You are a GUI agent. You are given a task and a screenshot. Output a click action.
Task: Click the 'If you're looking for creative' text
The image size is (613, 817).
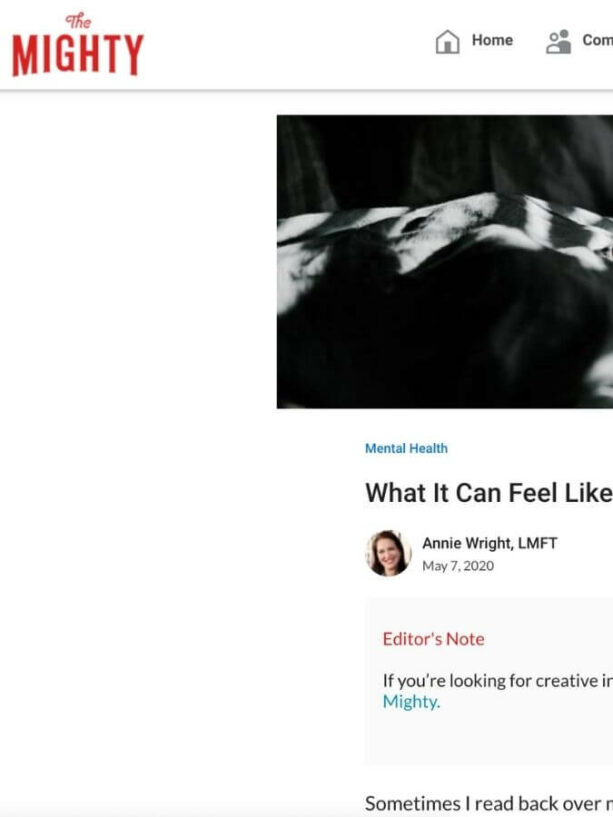pyautogui.click(x=497, y=680)
